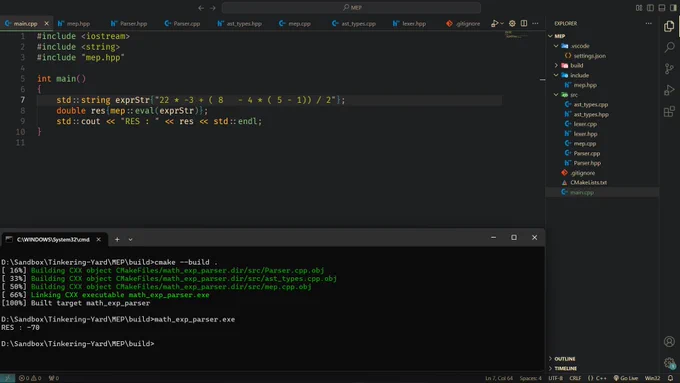Open mep.cpp in Explorer tree

tap(585, 144)
